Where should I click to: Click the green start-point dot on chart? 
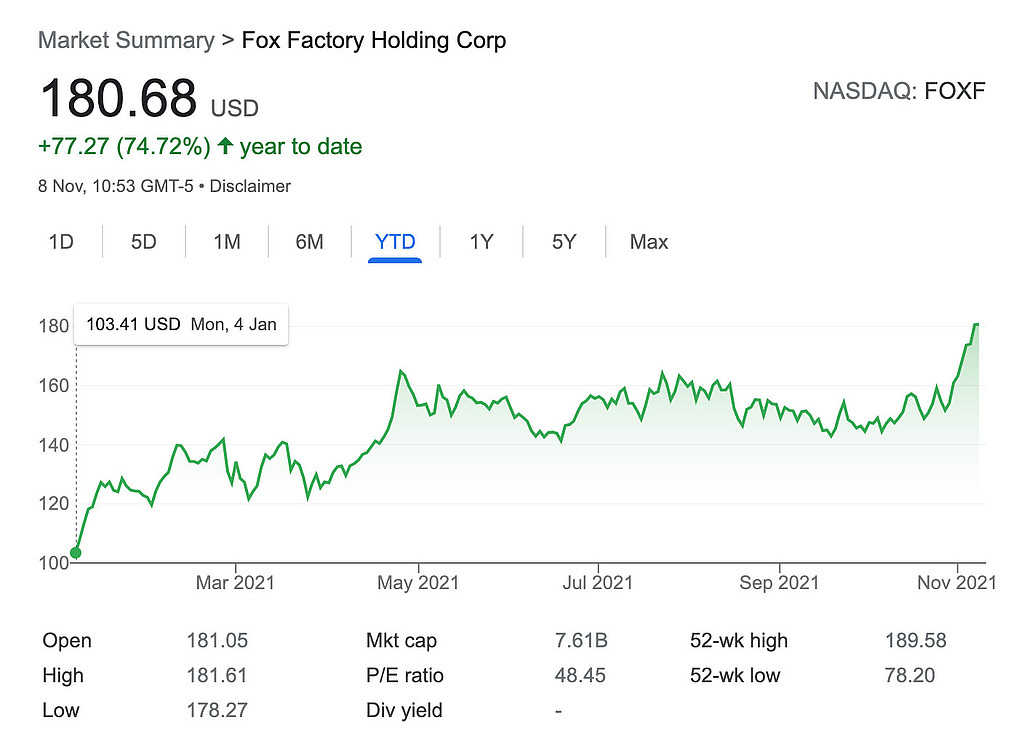(x=76, y=552)
